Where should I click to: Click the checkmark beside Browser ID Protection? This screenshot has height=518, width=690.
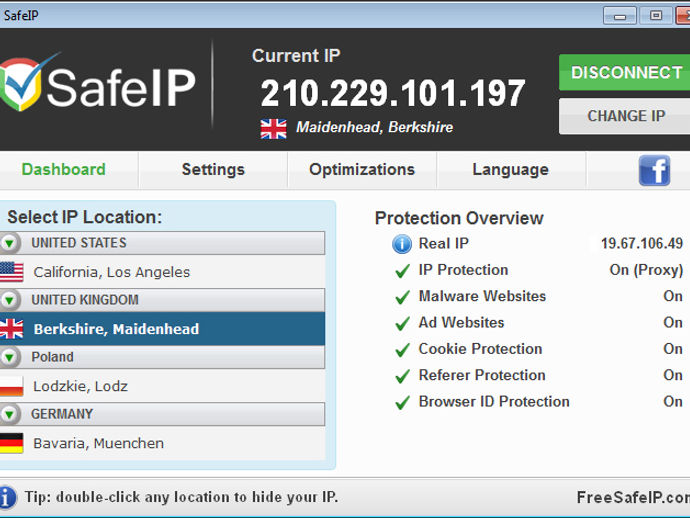pos(402,402)
